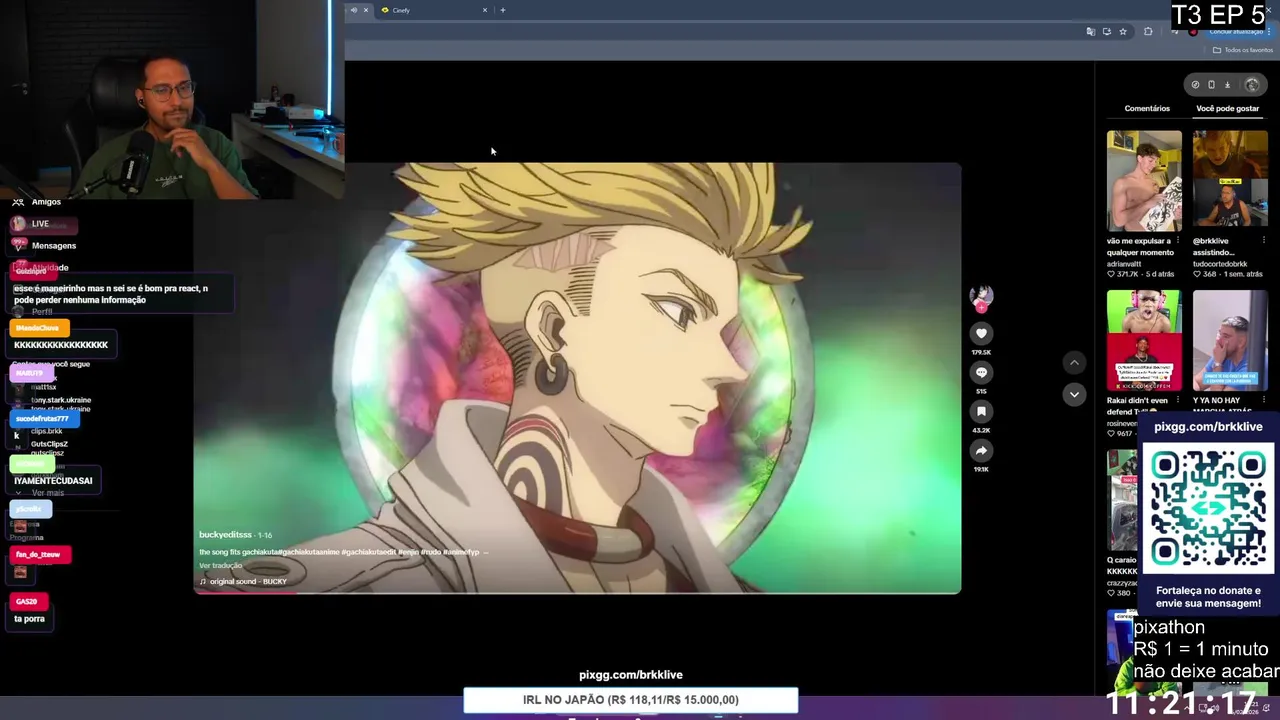
Task: Open the original sound - BUCKY link
Action: tap(243, 581)
